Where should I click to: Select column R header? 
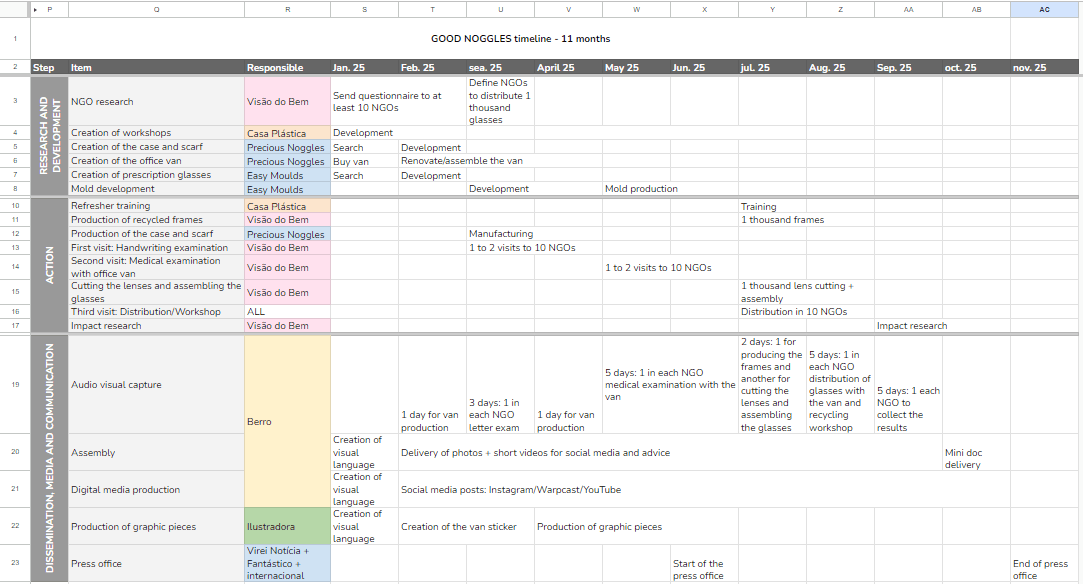click(x=287, y=9)
